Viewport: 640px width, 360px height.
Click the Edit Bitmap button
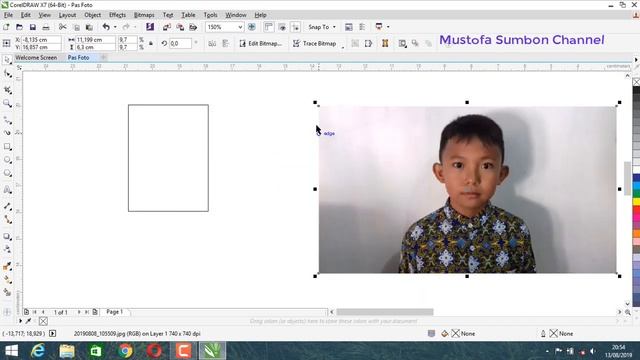coord(260,43)
